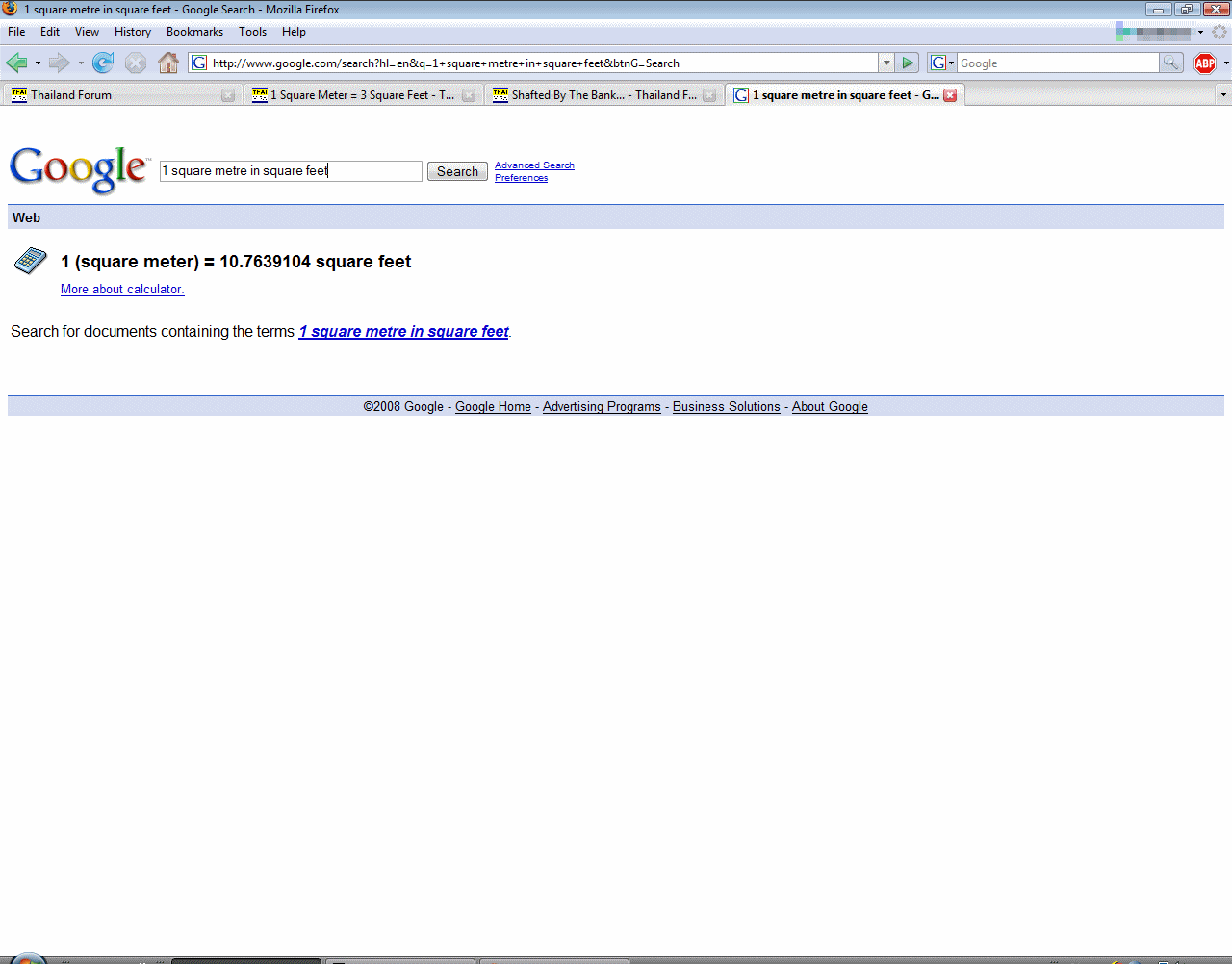Open the File menu
This screenshot has width=1232, height=964.
click(x=16, y=32)
